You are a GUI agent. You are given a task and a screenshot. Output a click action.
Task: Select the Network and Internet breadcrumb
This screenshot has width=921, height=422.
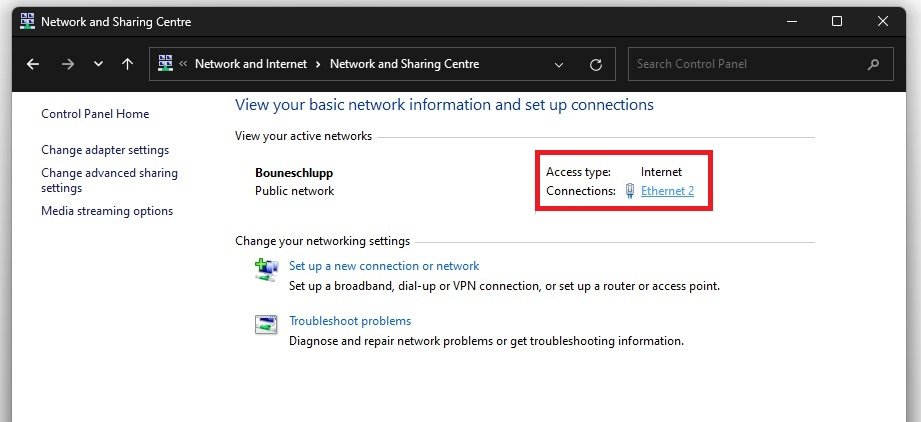tap(250, 64)
